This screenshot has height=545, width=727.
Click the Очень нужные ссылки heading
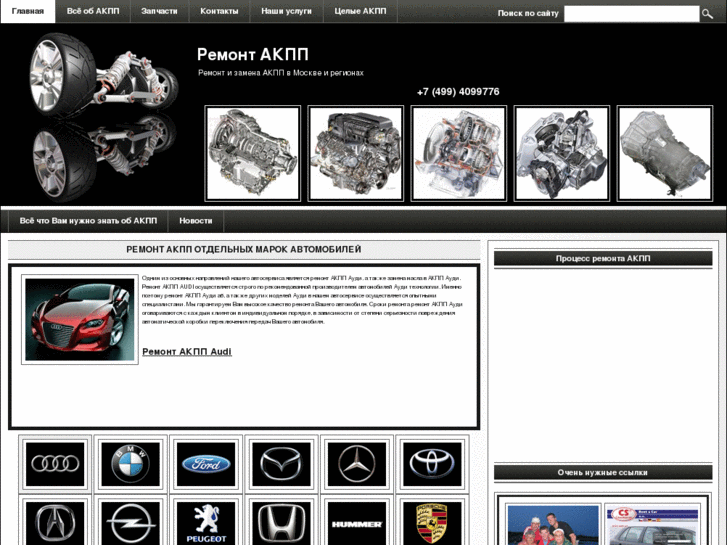pyautogui.click(x=603, y=473)
